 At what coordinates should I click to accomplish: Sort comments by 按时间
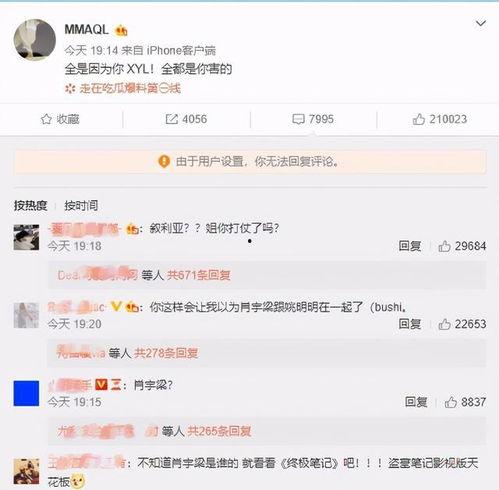point(81,206)
